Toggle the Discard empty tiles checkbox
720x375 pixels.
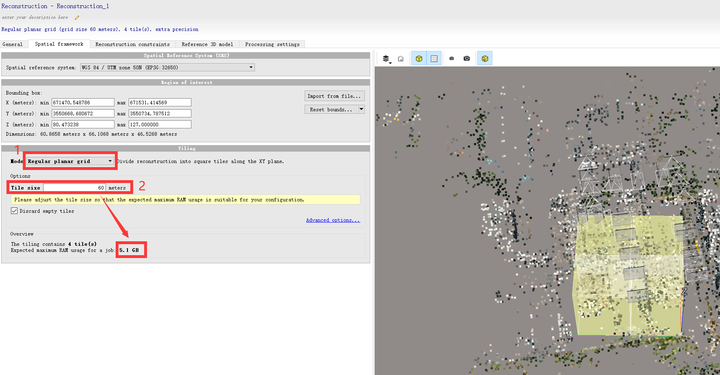(x=14, y=211)
